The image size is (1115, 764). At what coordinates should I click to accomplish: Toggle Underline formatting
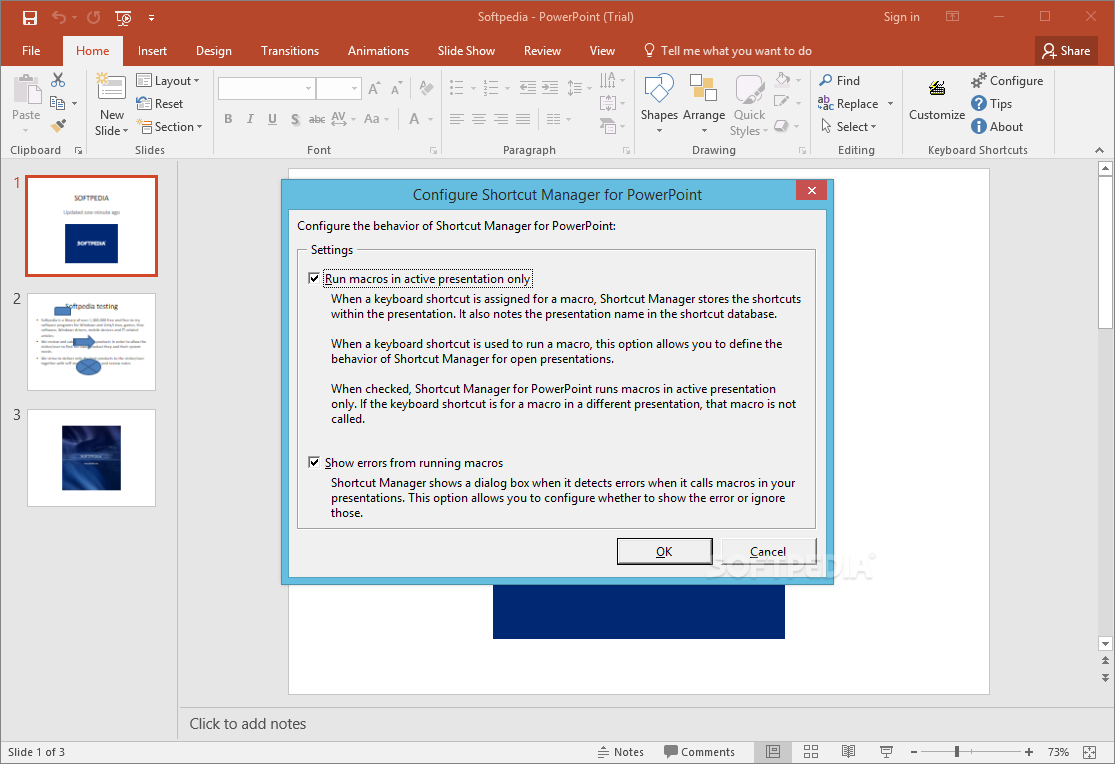[272, 119]
